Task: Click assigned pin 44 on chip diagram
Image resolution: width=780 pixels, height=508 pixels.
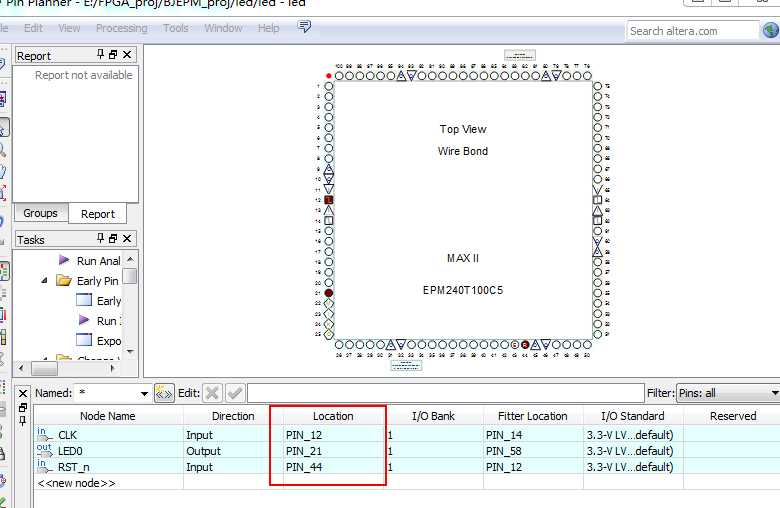Action: click(525, 344)
